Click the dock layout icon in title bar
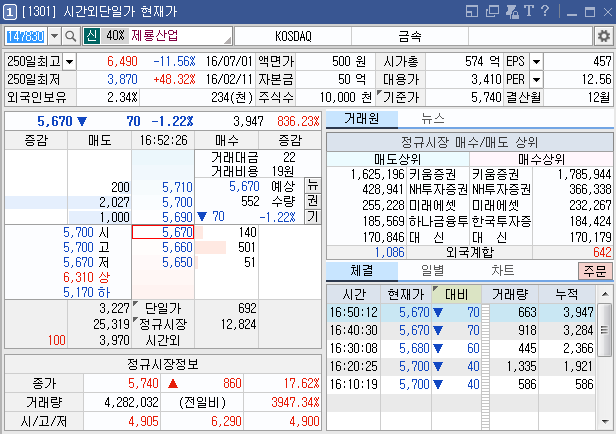616x434 pixels. [472, 11]
